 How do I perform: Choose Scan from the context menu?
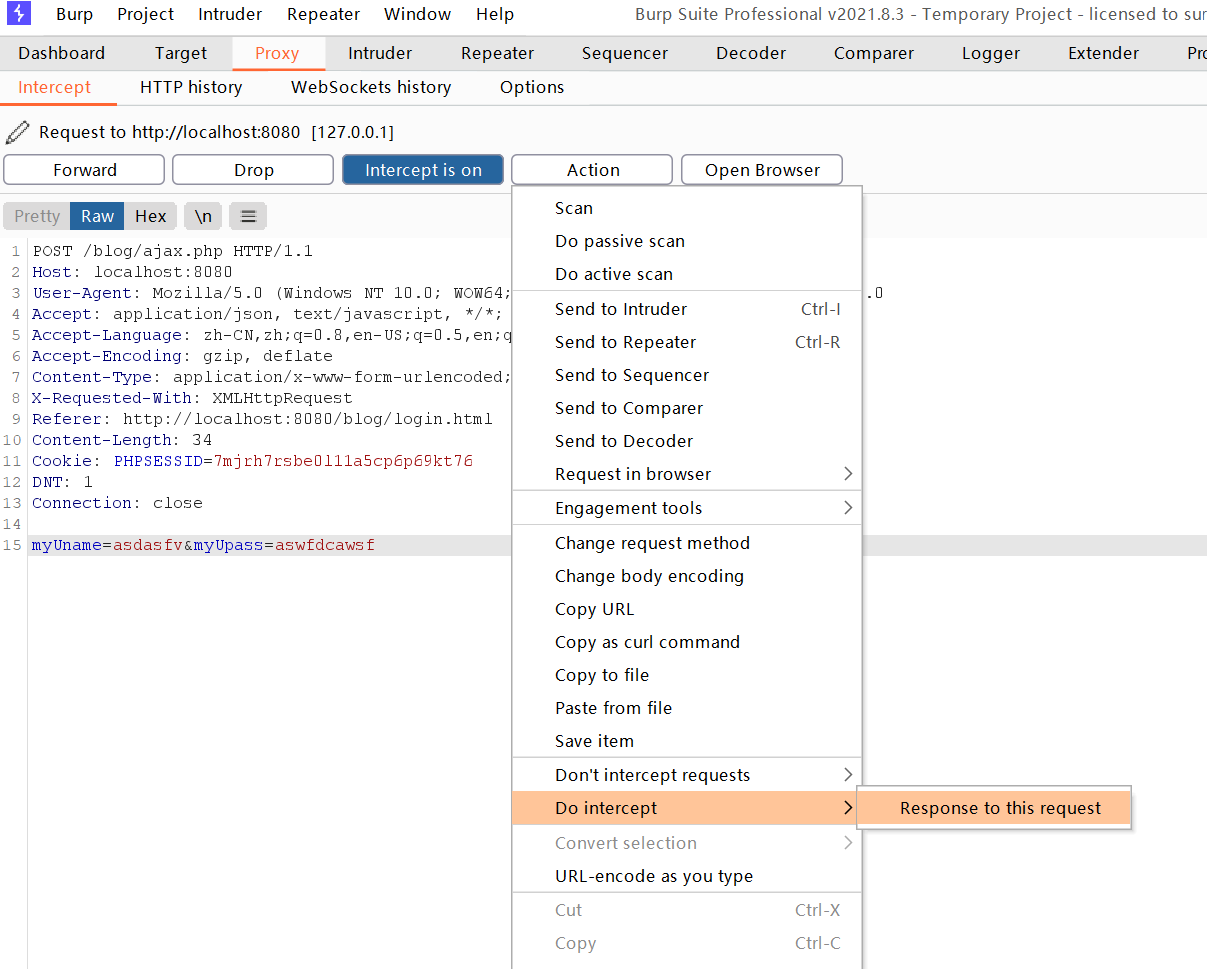[x=687, y=208]
